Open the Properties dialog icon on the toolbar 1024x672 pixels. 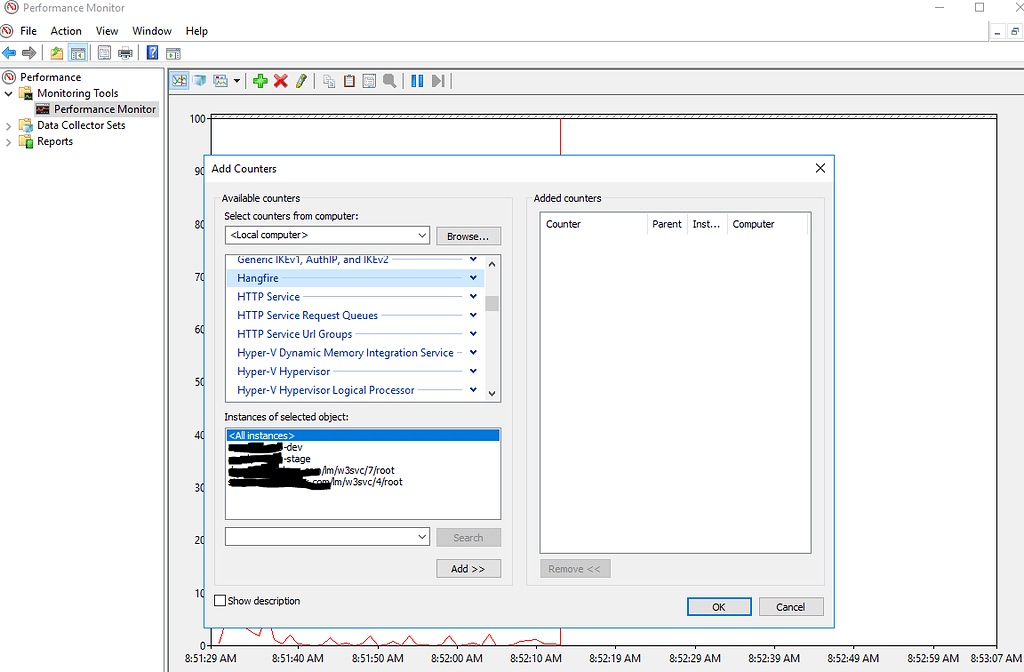(x=369, y=81)
